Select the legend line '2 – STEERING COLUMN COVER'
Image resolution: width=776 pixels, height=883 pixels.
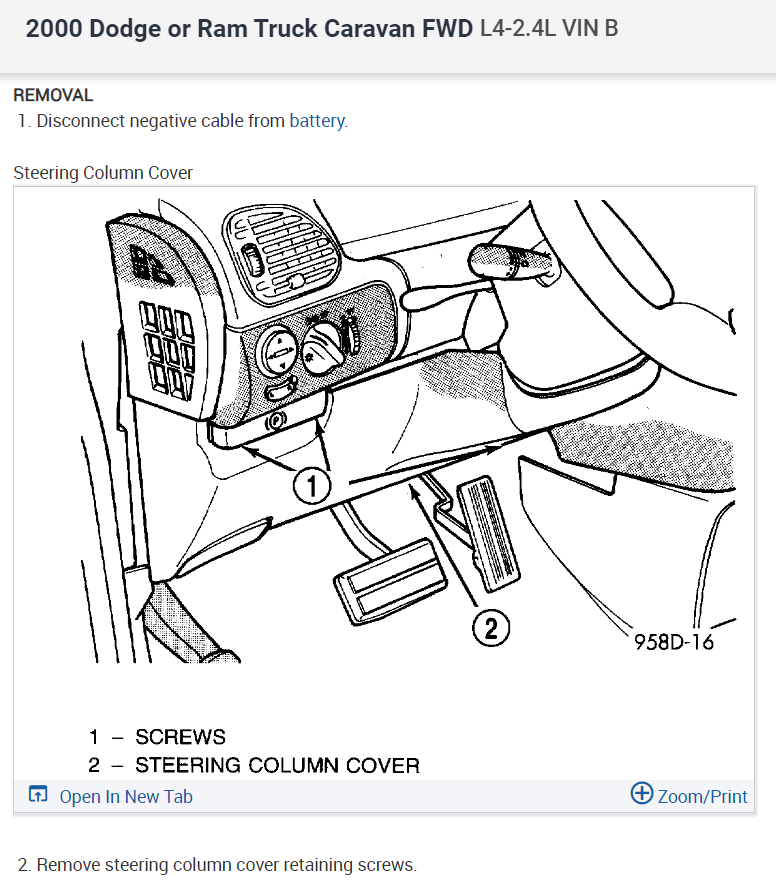click(254, 765)
